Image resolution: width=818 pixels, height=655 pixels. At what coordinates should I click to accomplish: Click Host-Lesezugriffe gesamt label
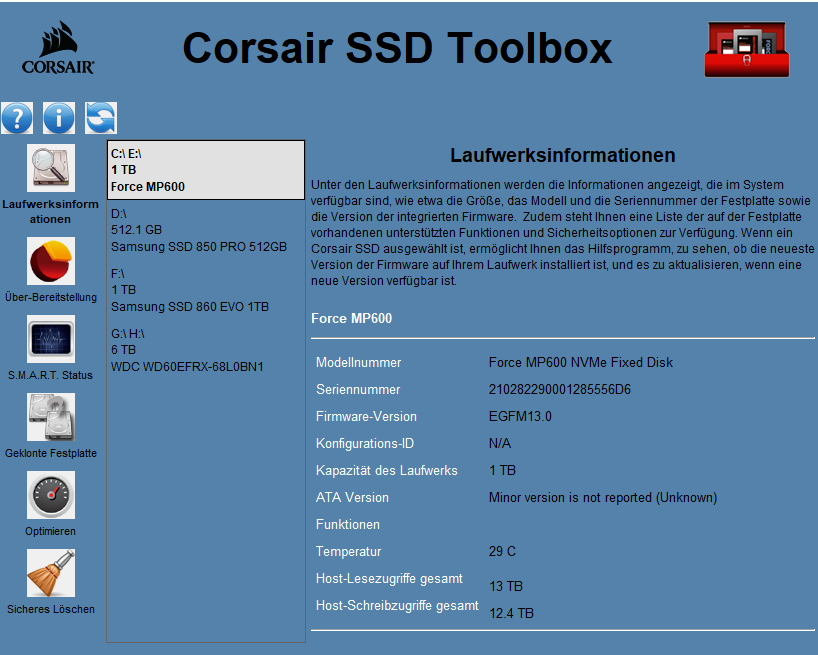(389, 578)
